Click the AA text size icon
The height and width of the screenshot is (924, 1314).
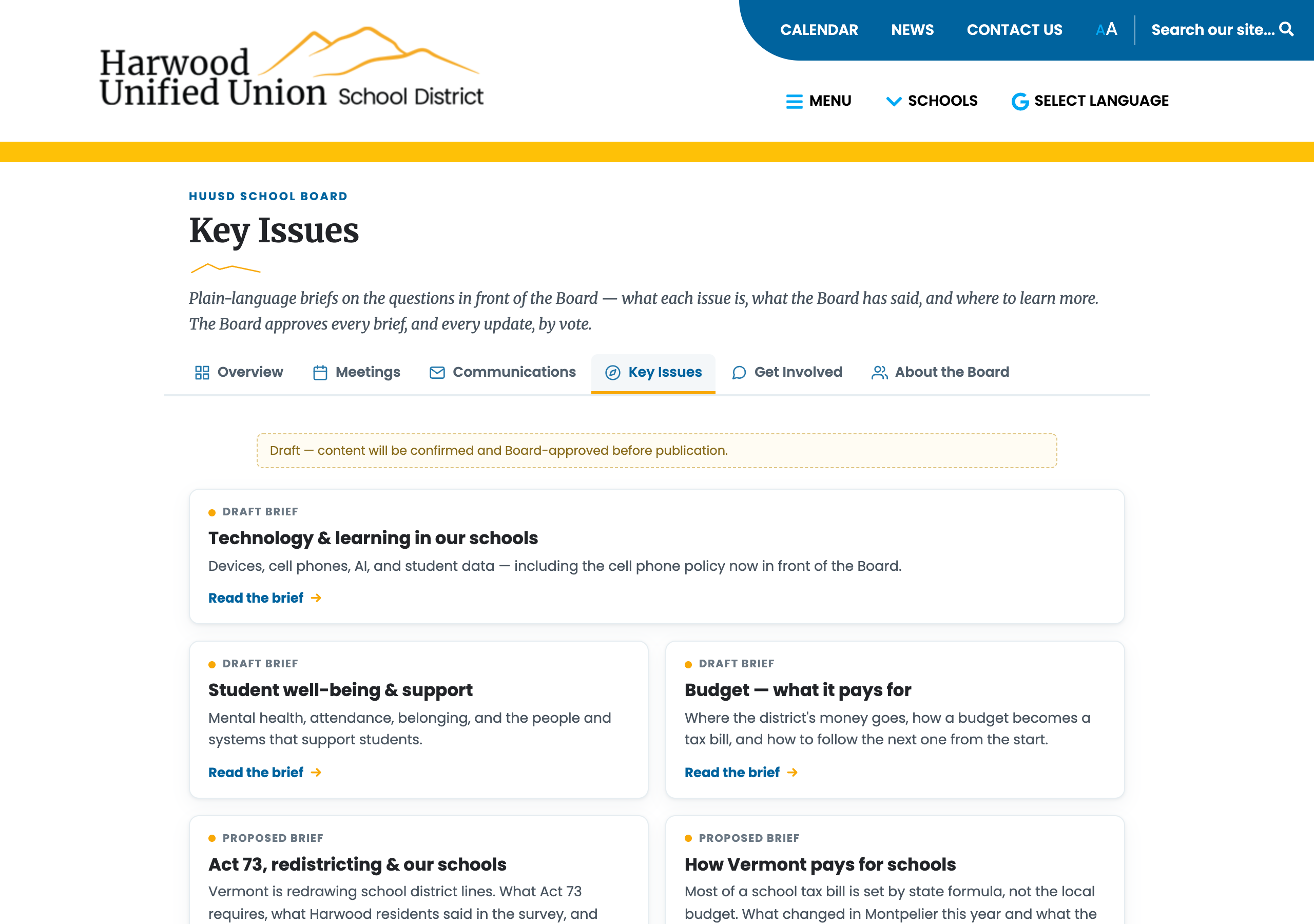point(1106,29)
